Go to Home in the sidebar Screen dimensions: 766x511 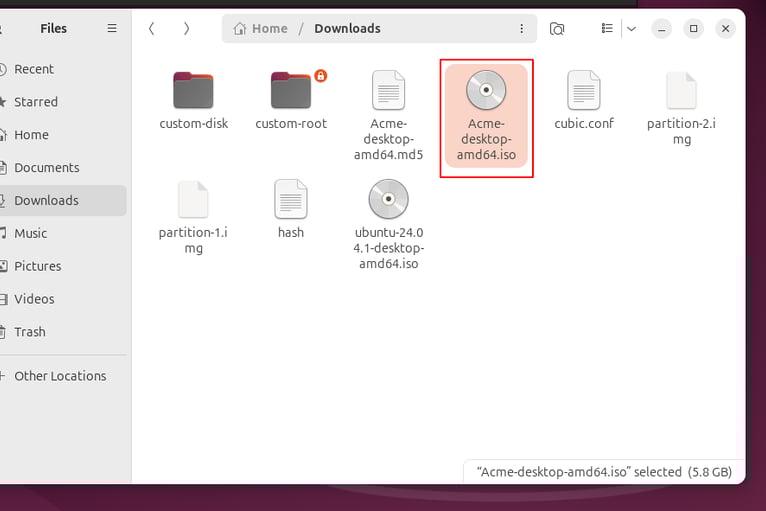click(61, 135)
